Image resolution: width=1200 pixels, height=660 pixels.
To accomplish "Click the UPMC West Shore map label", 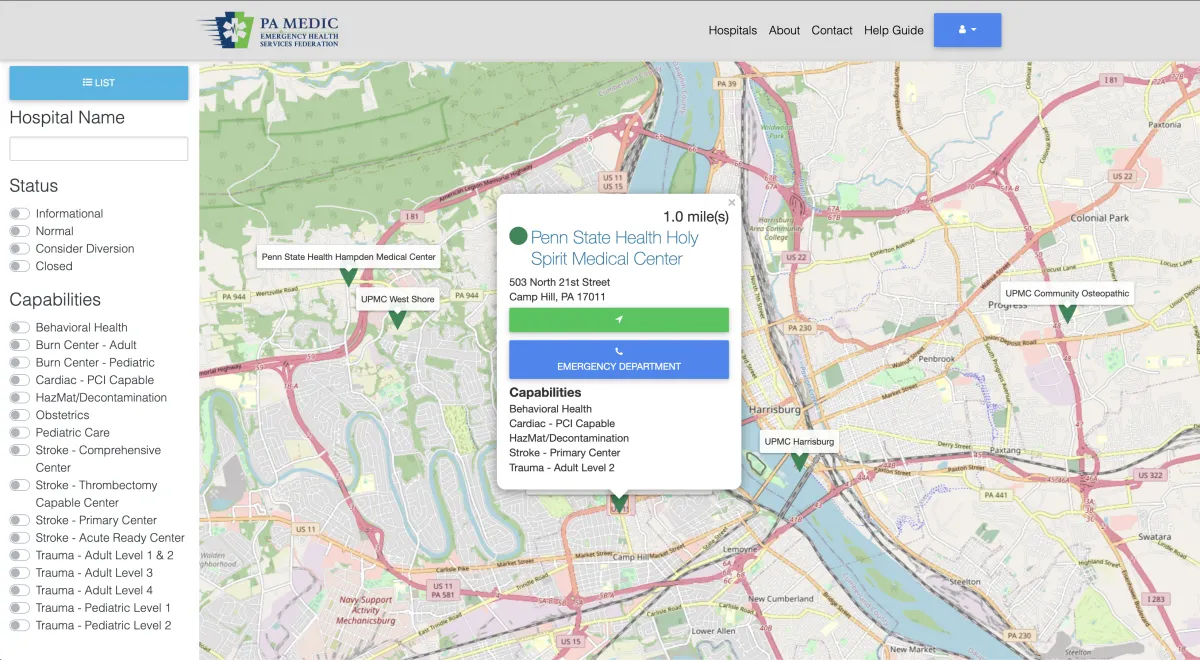I will [398, 299].
